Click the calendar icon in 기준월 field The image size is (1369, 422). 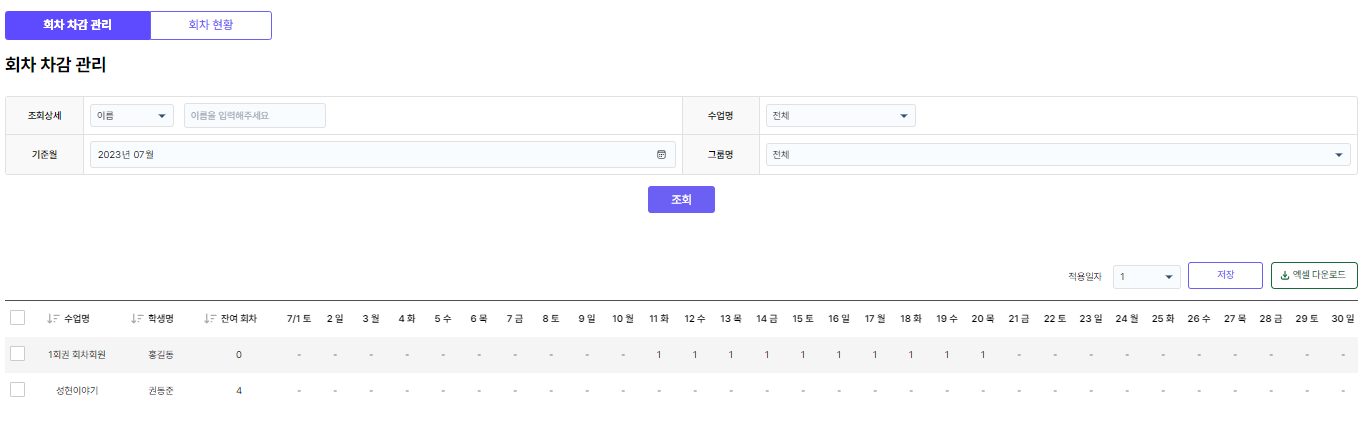point(661,155)
